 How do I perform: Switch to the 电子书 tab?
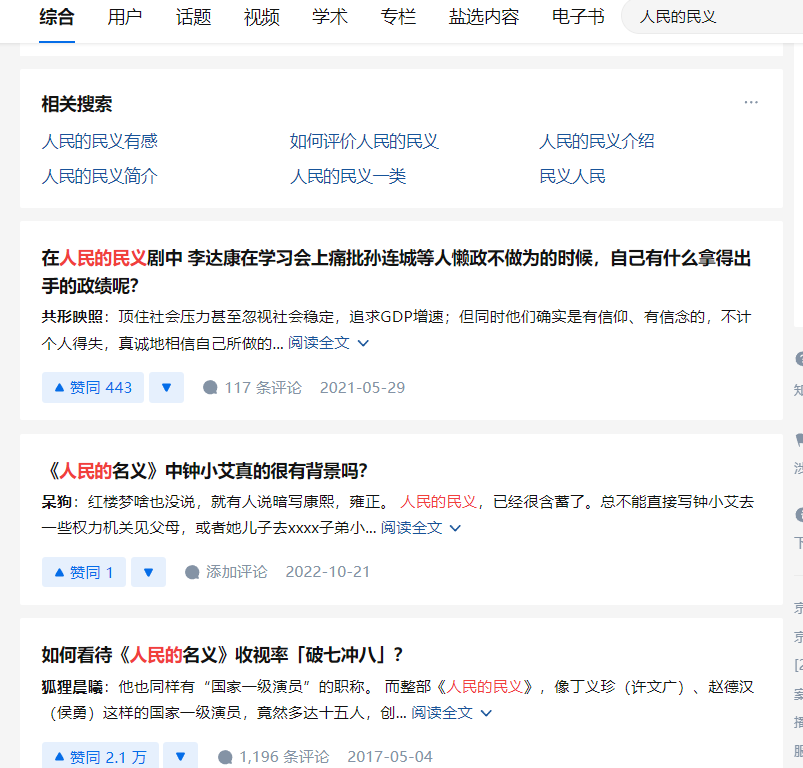click(x=578, y=17)
